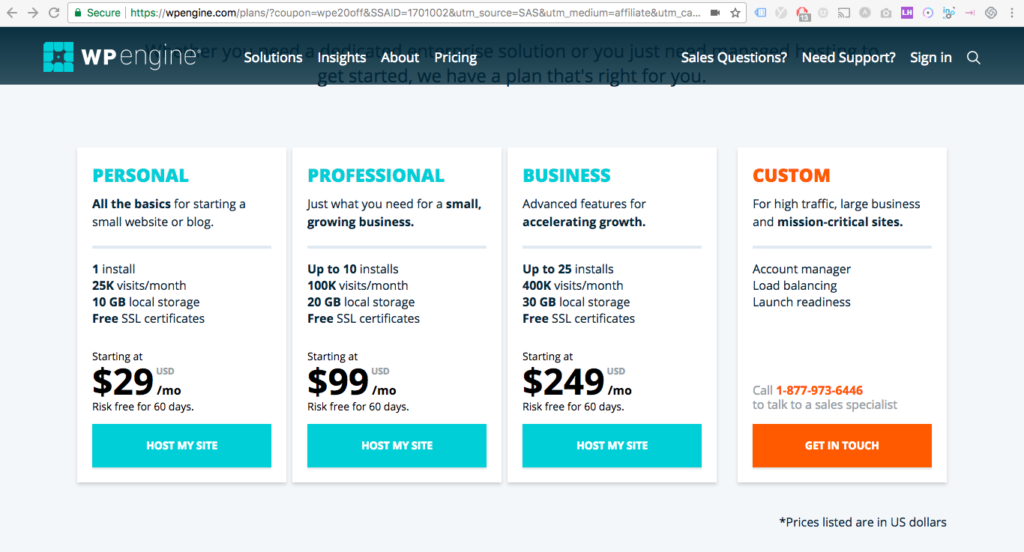Click the PROFESSIONAL plan heading
The height and width of the screenshot is (552, 1024).
tap(376, 175)
